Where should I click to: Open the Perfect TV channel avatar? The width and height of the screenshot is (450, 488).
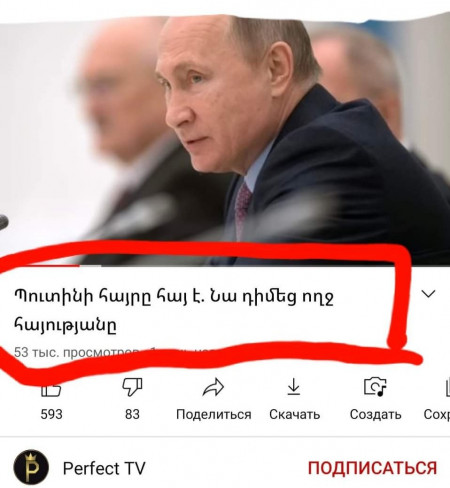tap(31, 467)
